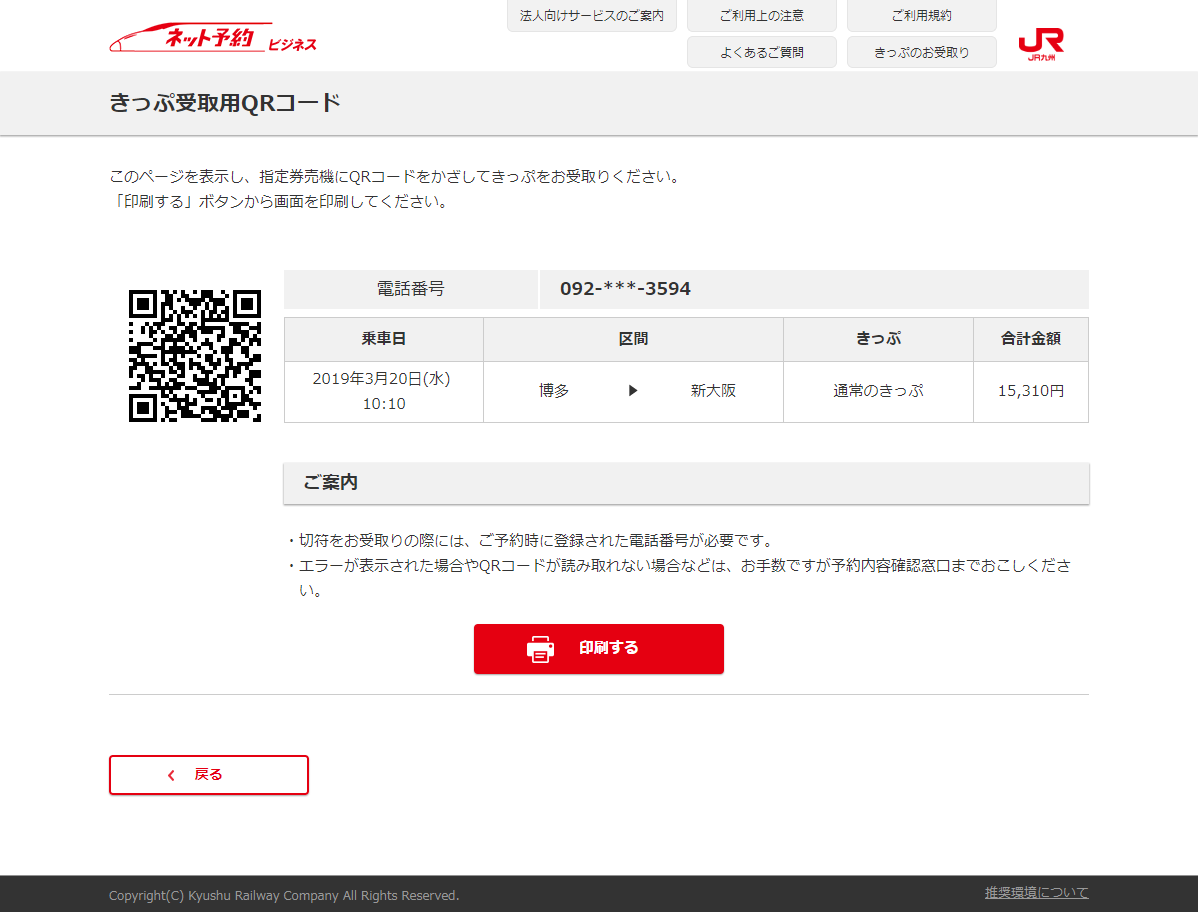Open the ご利用規約 terms page
The width and height of the screenshot is (1198, 912).
(x=921, y=16)
